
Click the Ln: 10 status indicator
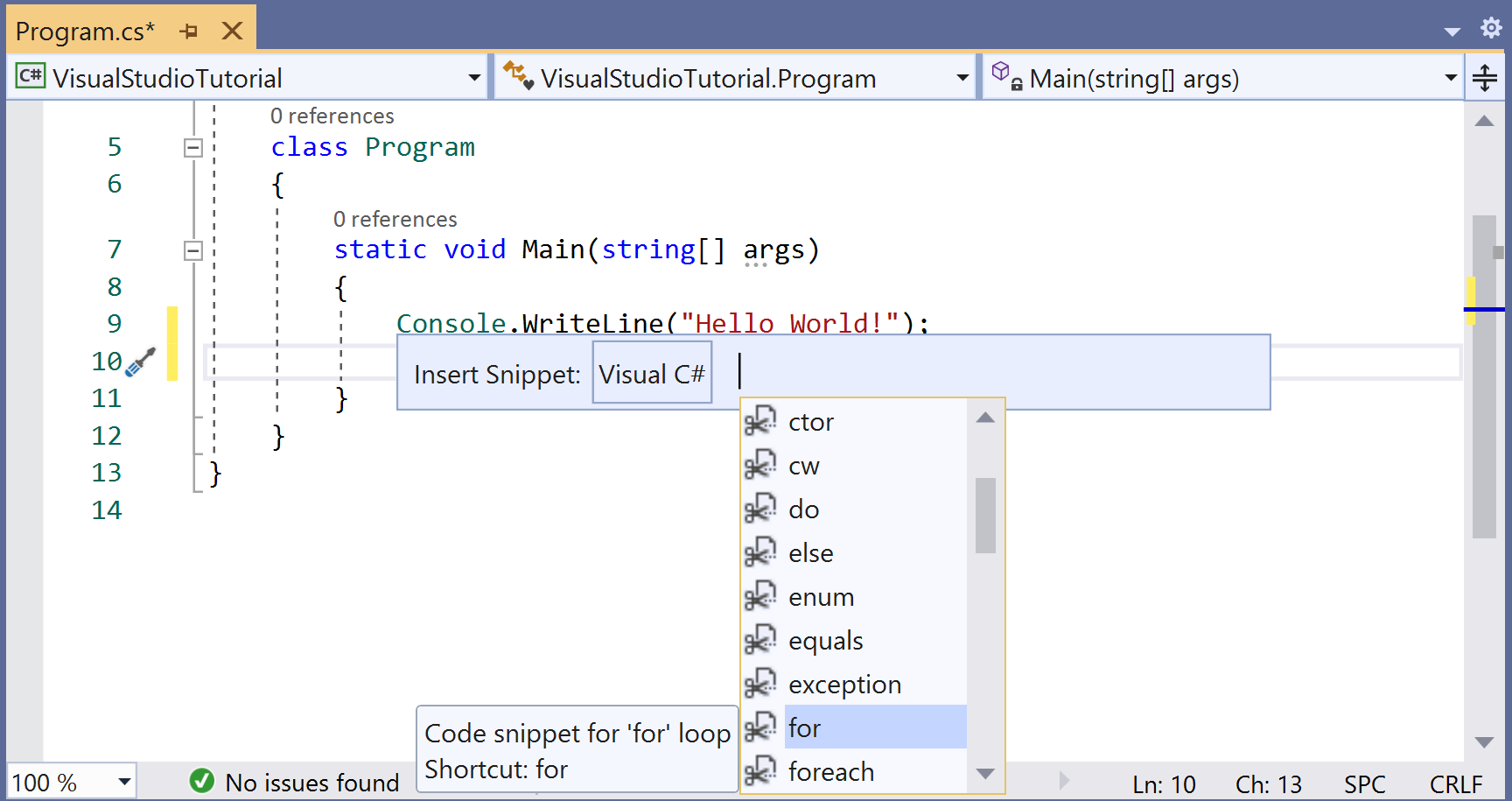[1164, 784]
